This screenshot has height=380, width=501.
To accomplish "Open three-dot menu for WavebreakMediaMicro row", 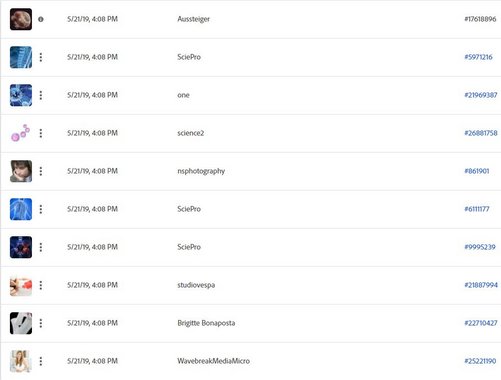I will 41,361.
